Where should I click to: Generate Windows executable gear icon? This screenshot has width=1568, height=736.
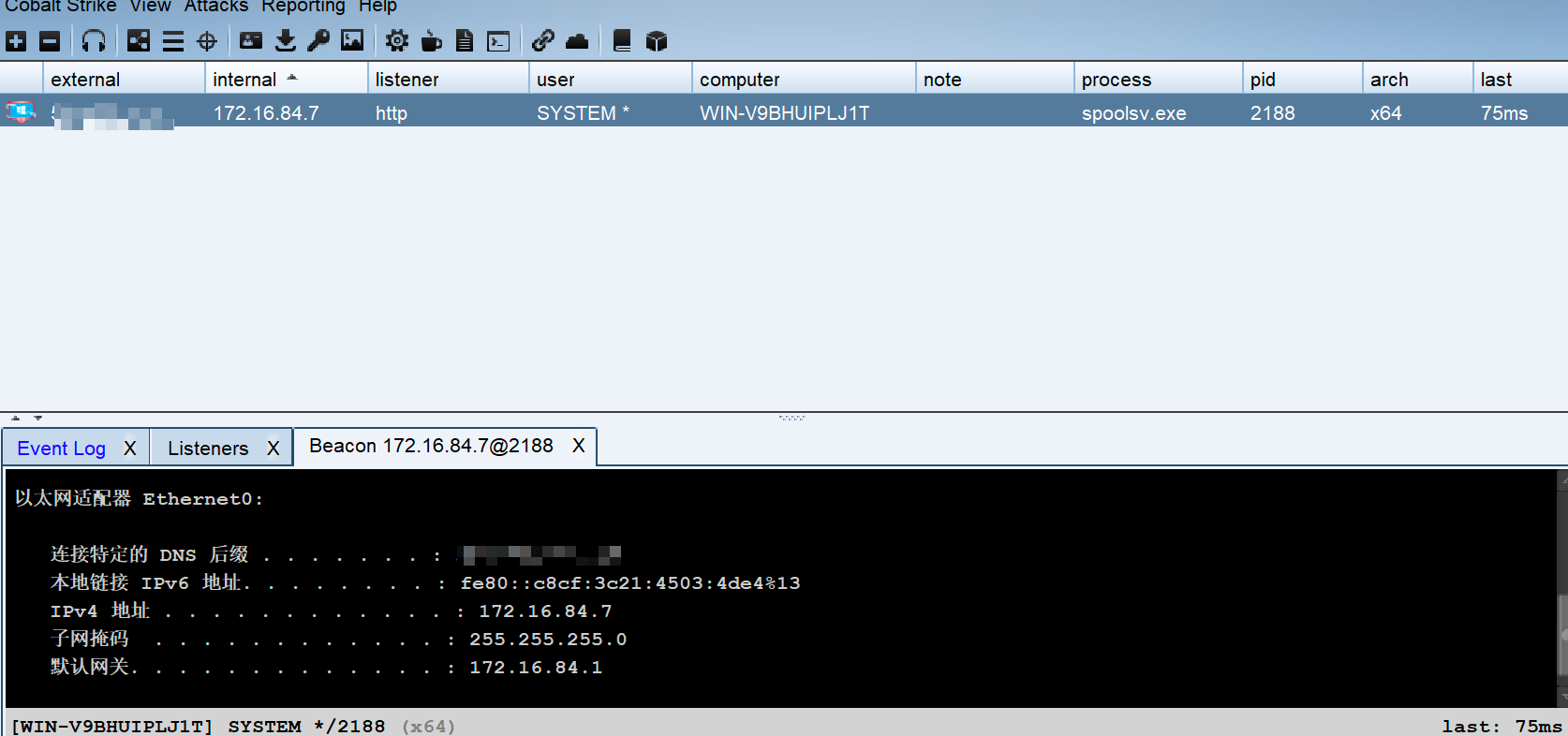click(397, 40)
